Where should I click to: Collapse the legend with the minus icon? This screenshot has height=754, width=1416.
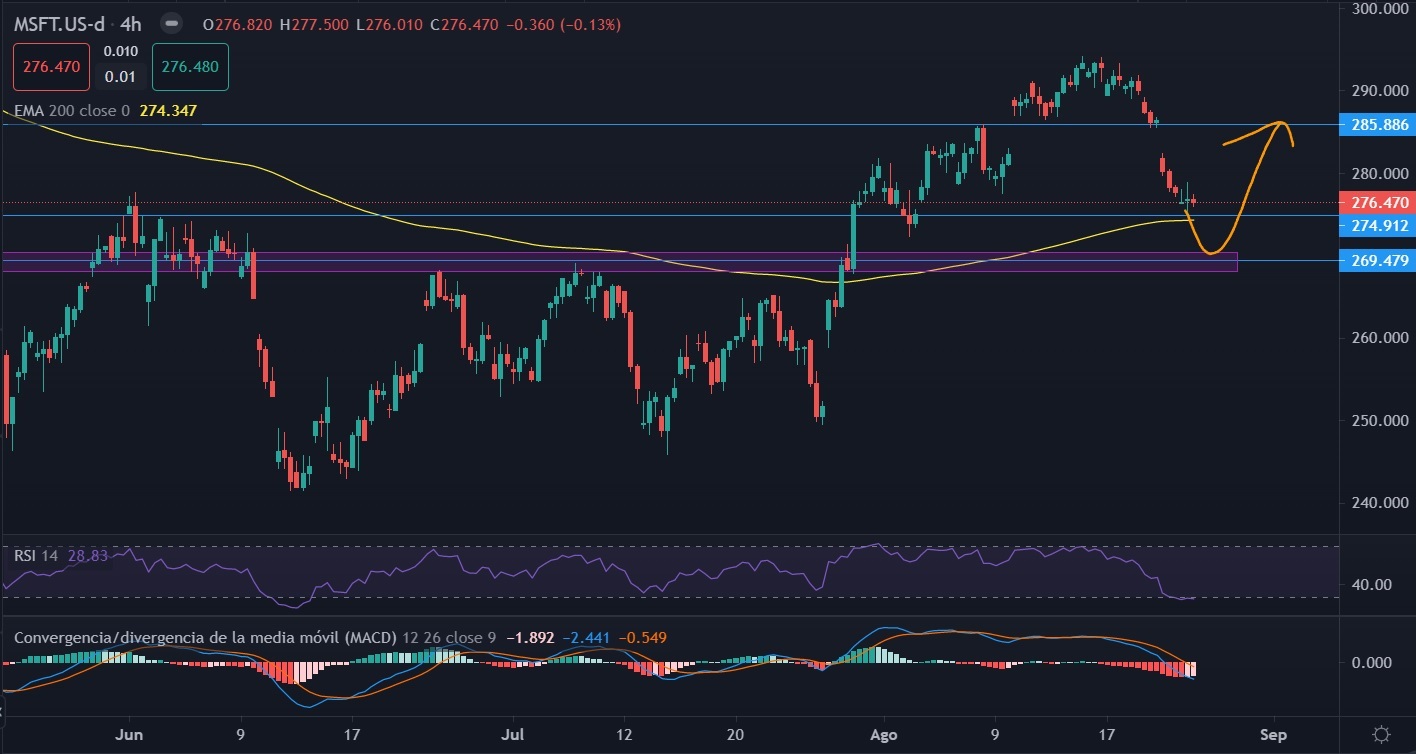click(174, 24)
